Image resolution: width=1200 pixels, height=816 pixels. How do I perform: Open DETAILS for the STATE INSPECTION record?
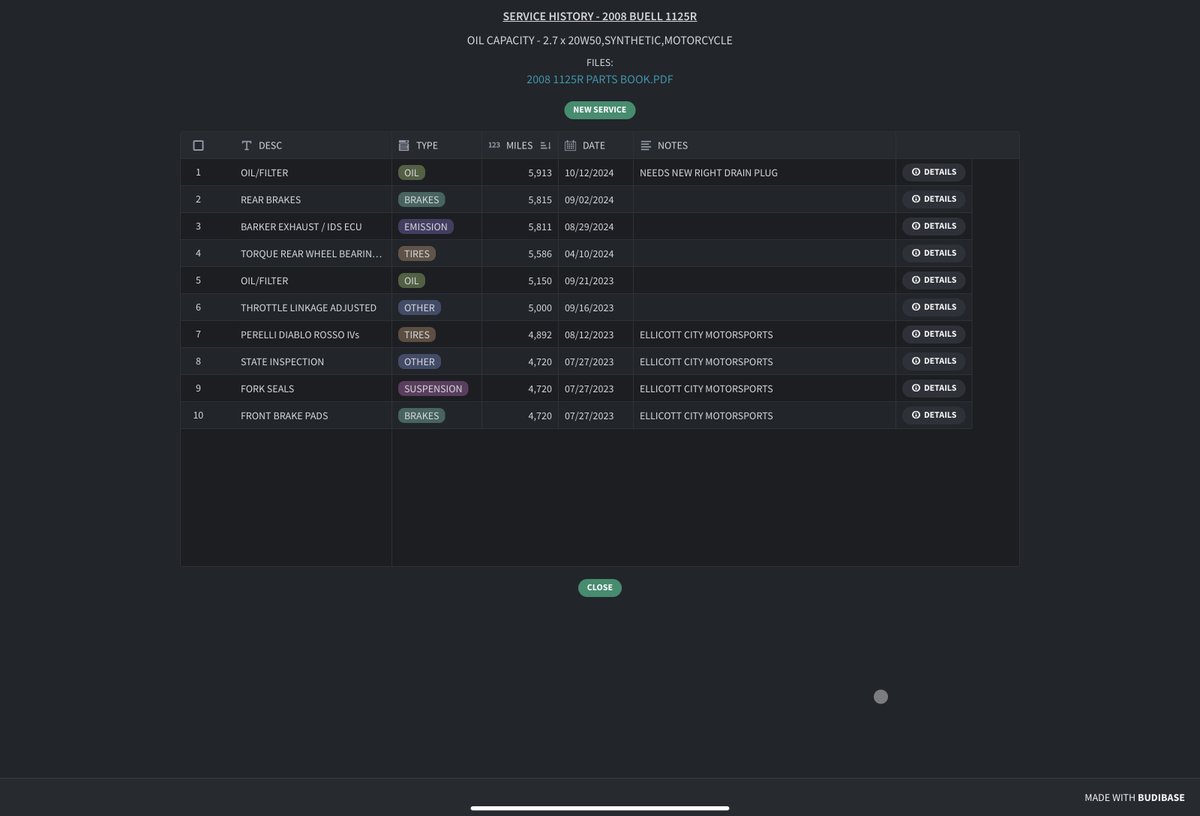[933, 360]
